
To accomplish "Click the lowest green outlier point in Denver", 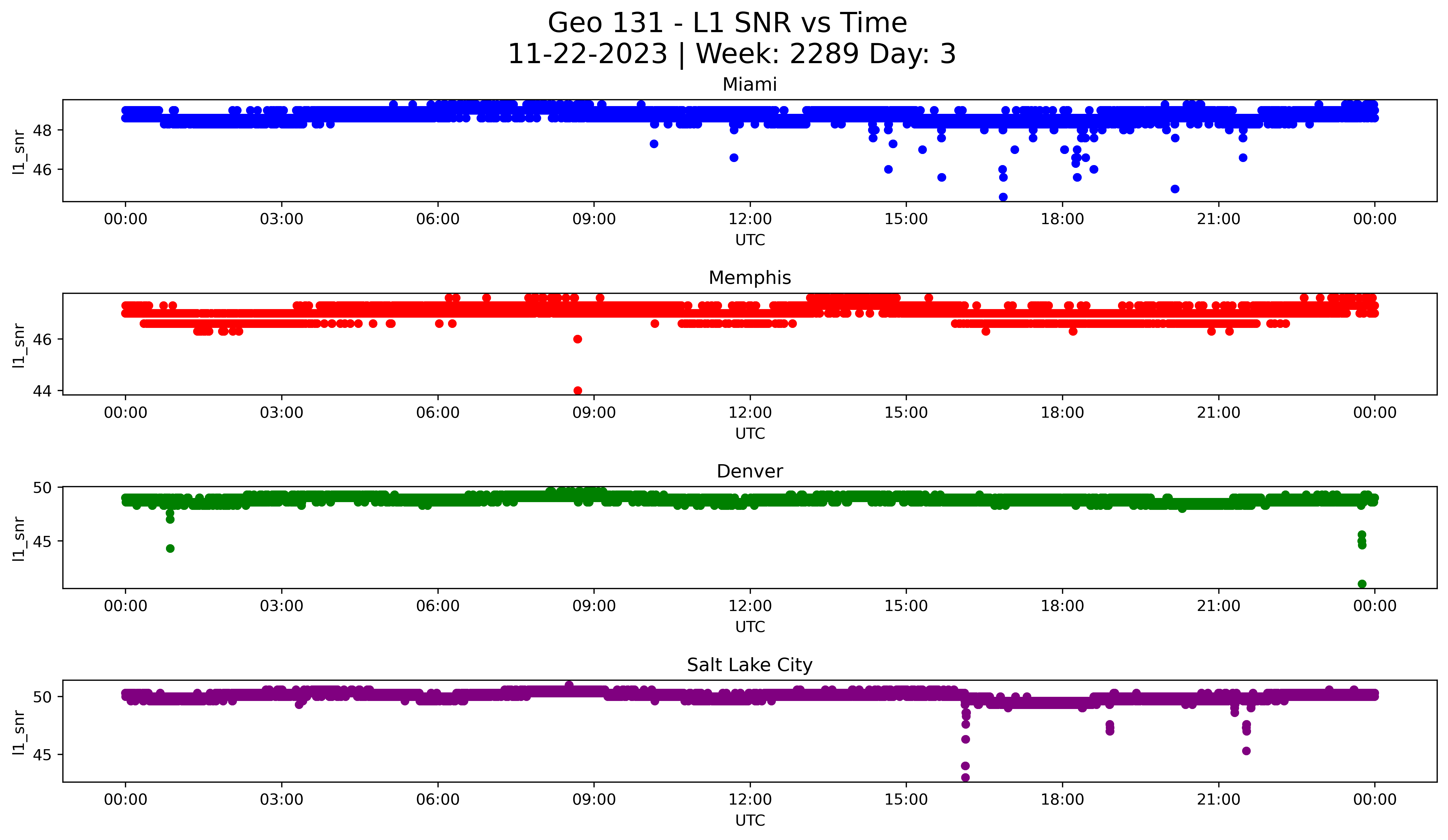I will (x=1362, y=584).
